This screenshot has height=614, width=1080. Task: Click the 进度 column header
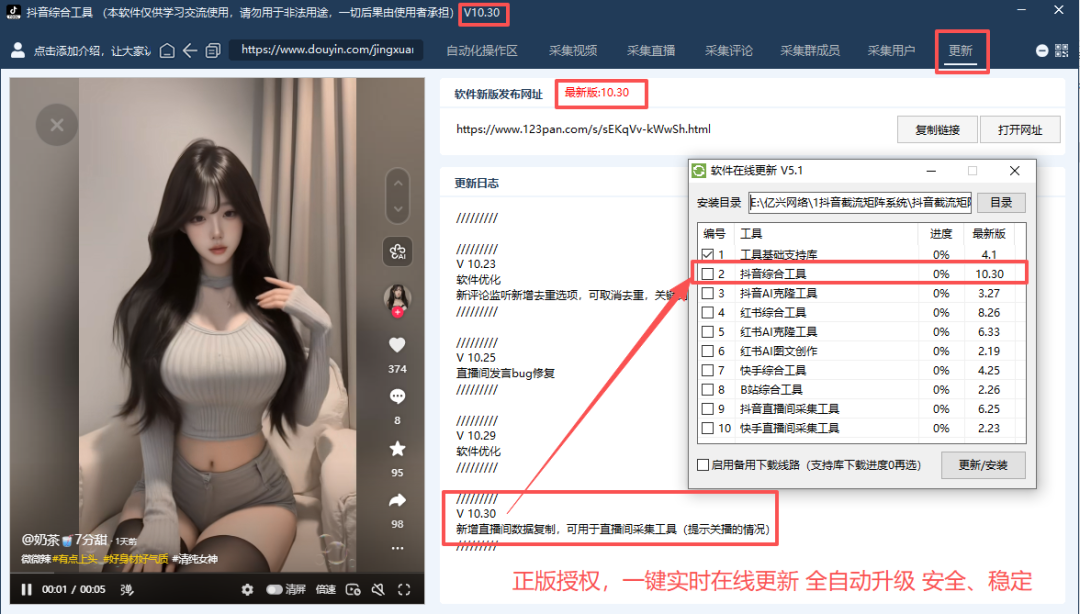941,234
